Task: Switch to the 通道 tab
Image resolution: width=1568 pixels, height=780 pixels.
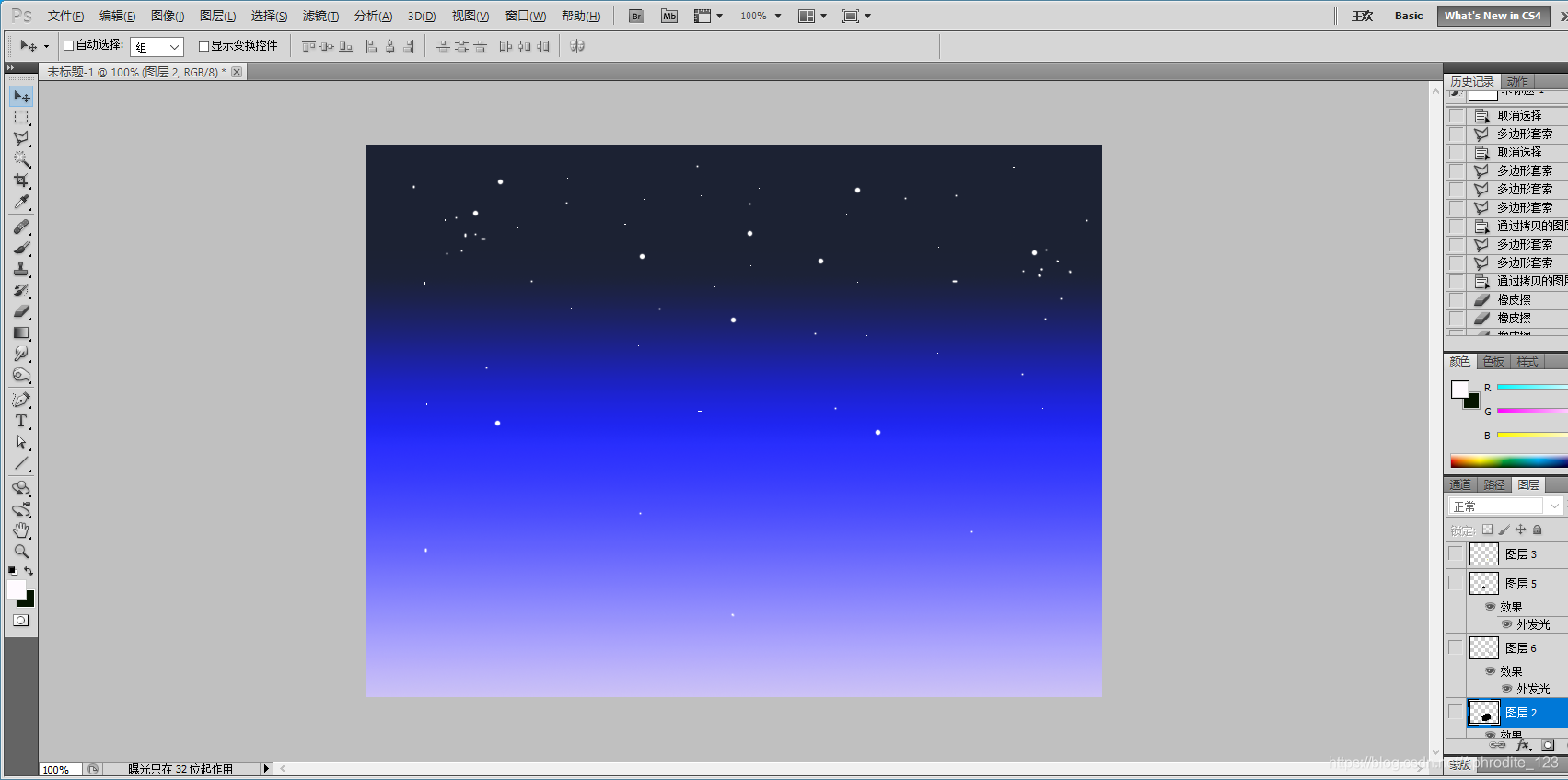Action: pyautogui.click(x=1460, y=484)
